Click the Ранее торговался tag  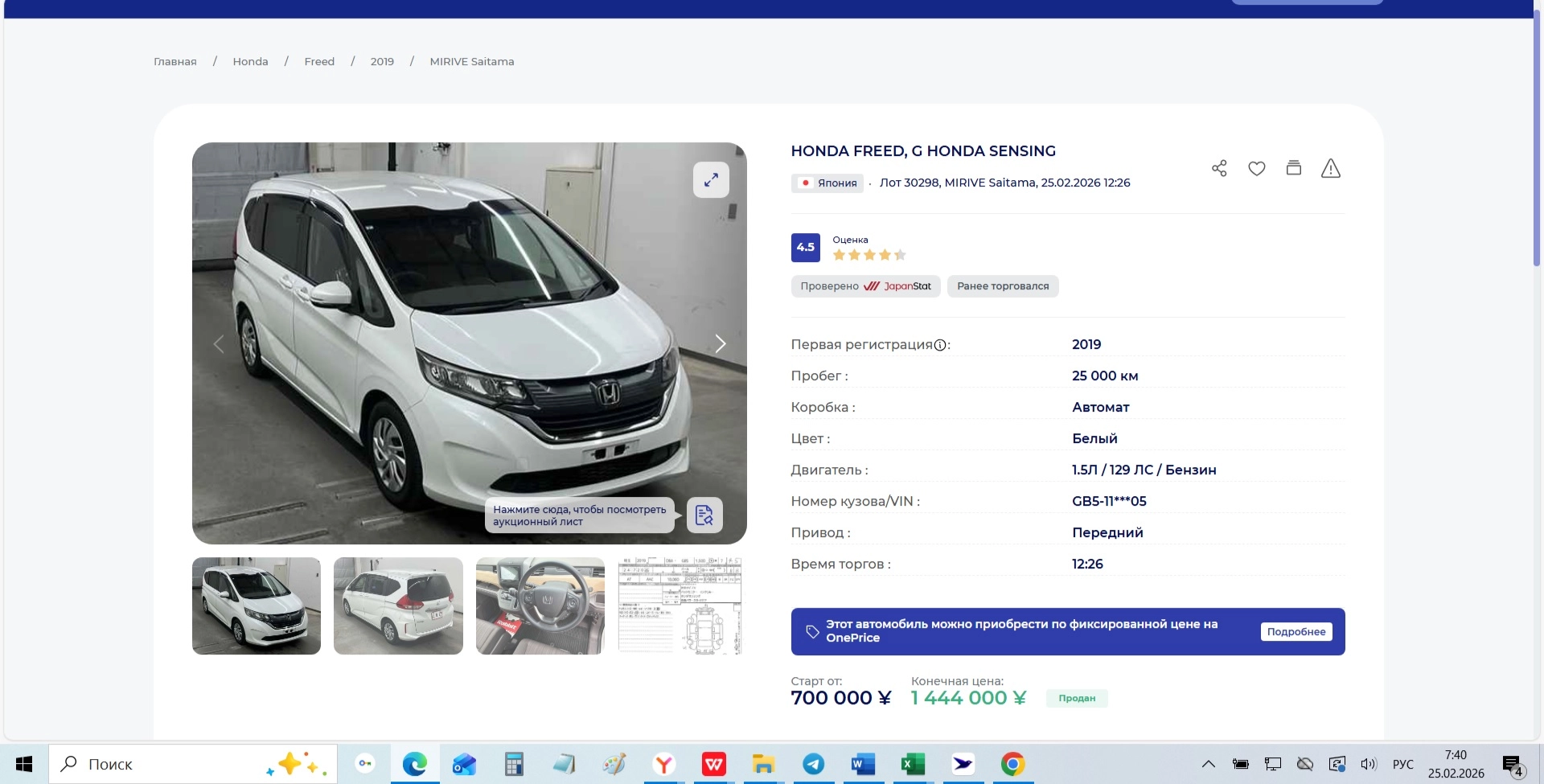click(x=1002, y=286)
